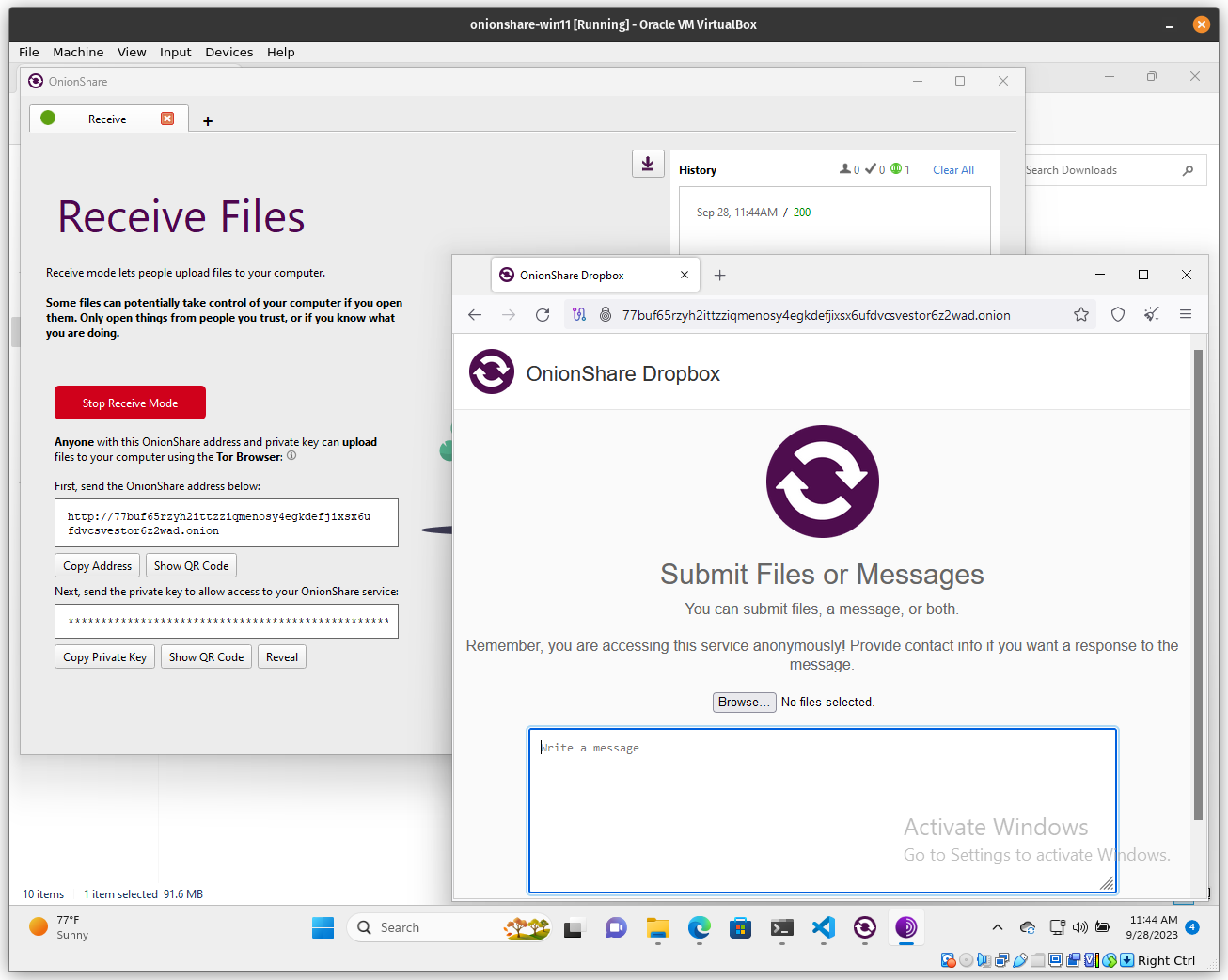Open the VirtualBox Devices menu

[228, 52]
